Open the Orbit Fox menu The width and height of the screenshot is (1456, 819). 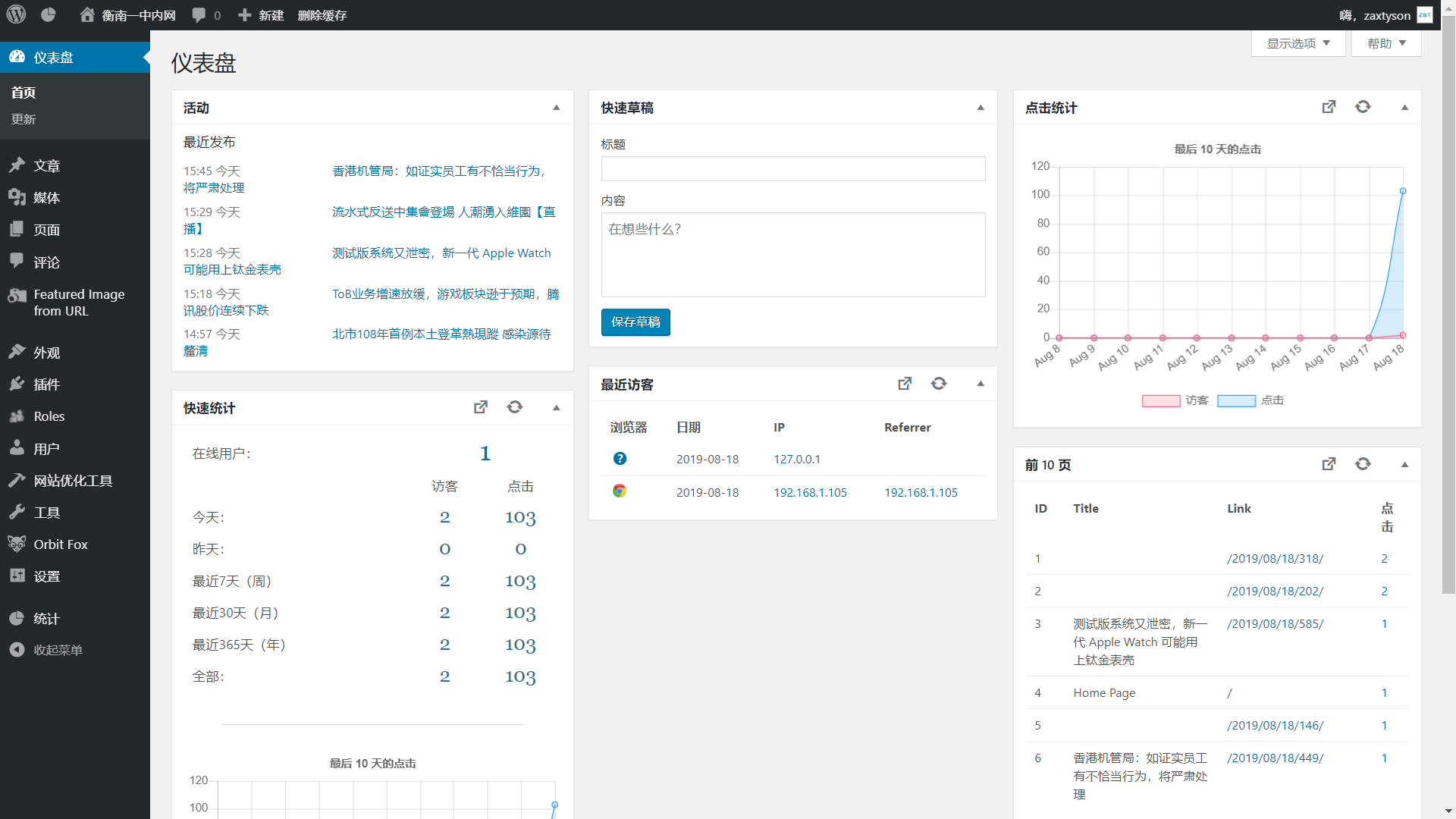coord(60,544)
